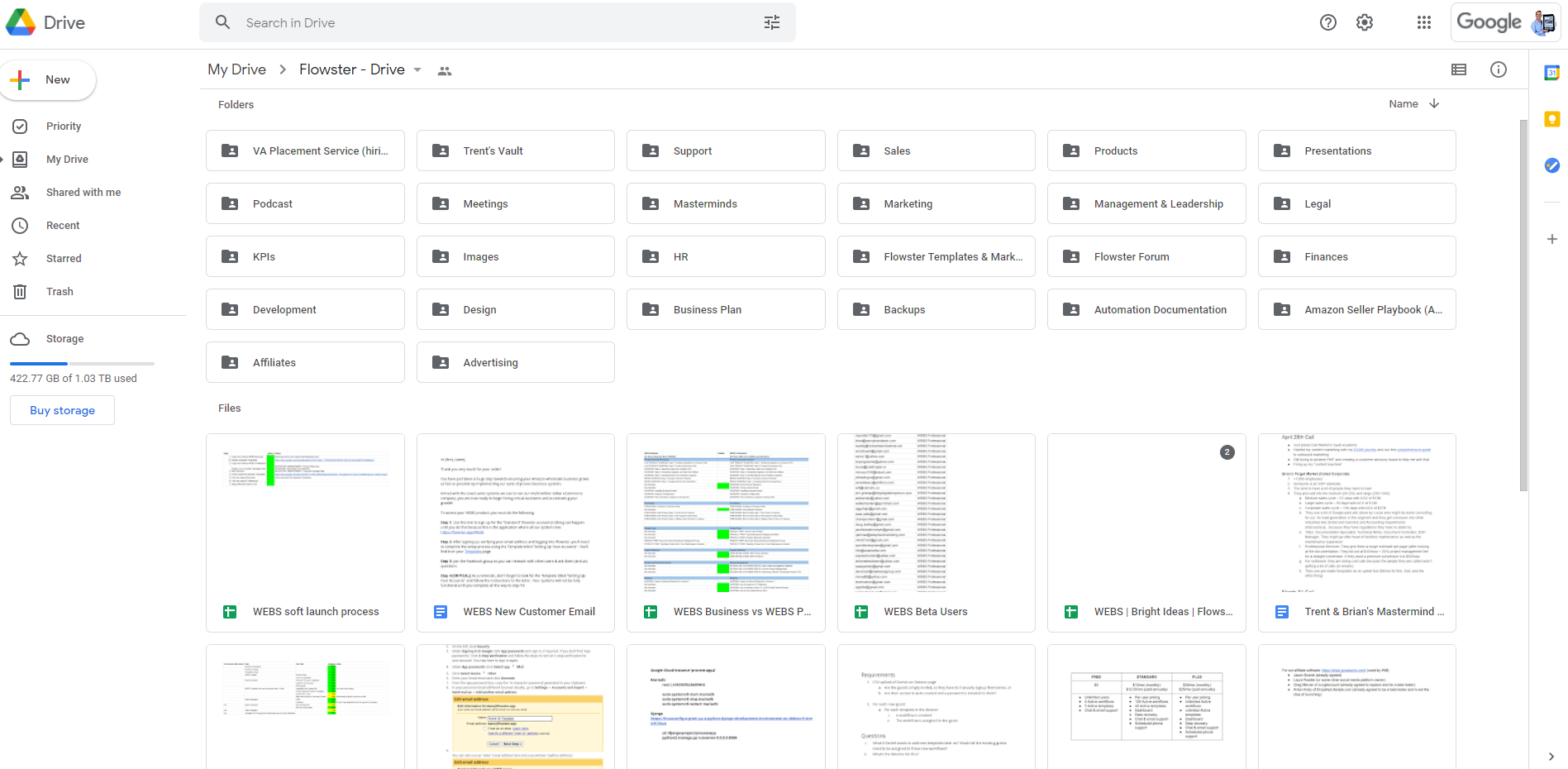
Task: Open search options filter icon
Action: [x=772, y=22]
